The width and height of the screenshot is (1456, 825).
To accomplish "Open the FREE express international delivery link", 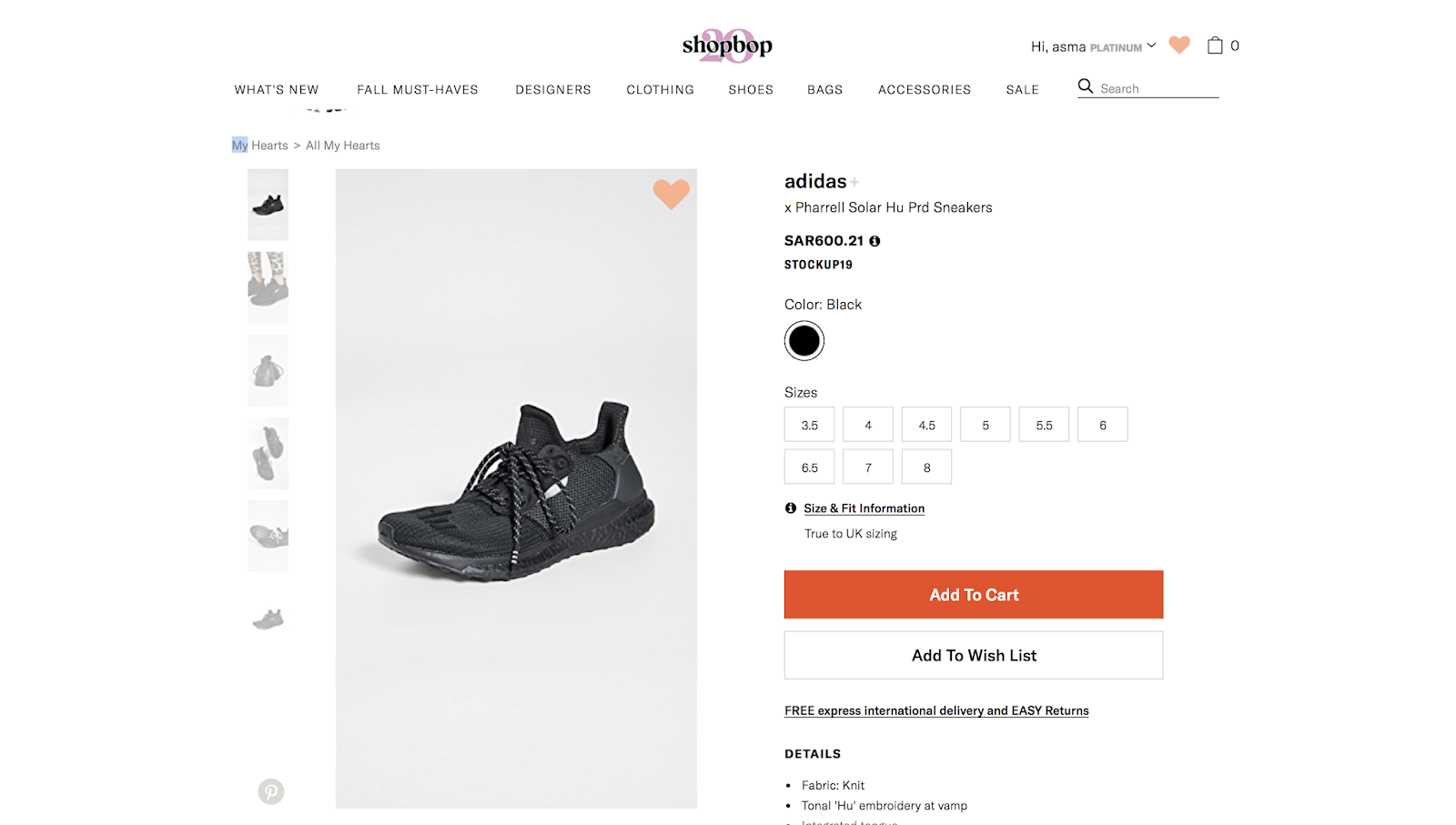I will click(x=936, y=710).
